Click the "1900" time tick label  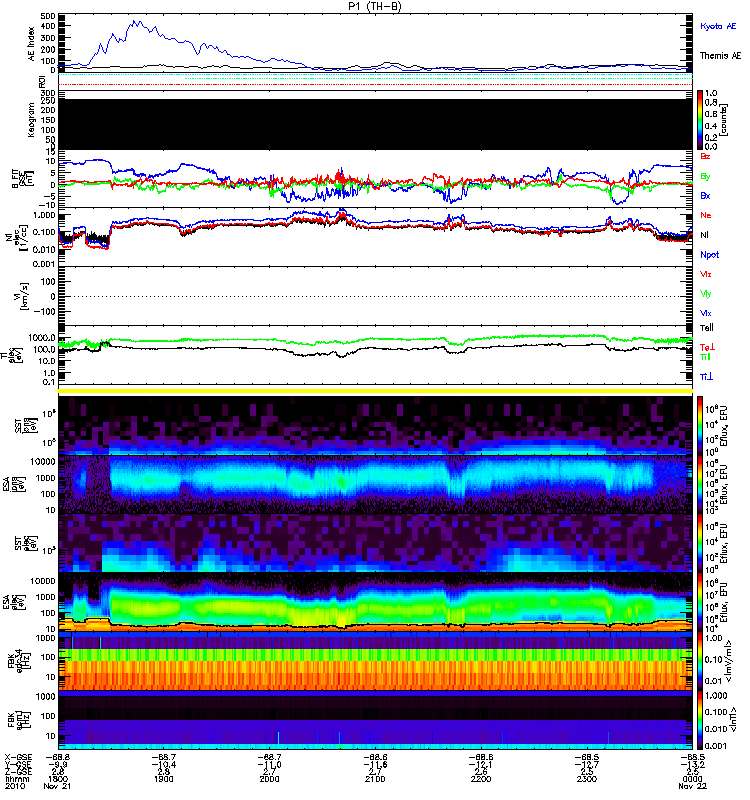click(x=163, y=779)
